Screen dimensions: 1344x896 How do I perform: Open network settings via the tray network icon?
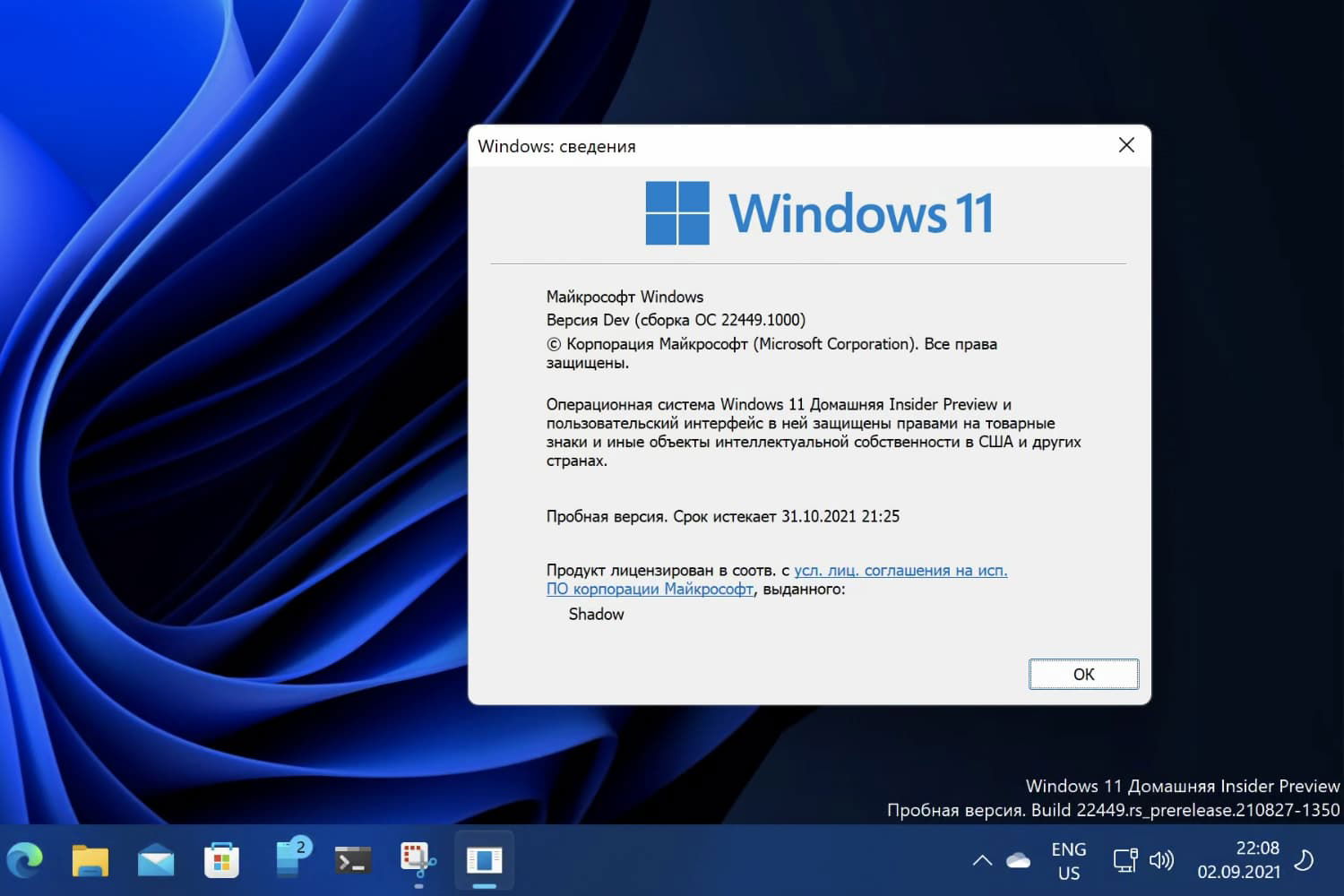pyautogui.click(x=1124, y=859)
